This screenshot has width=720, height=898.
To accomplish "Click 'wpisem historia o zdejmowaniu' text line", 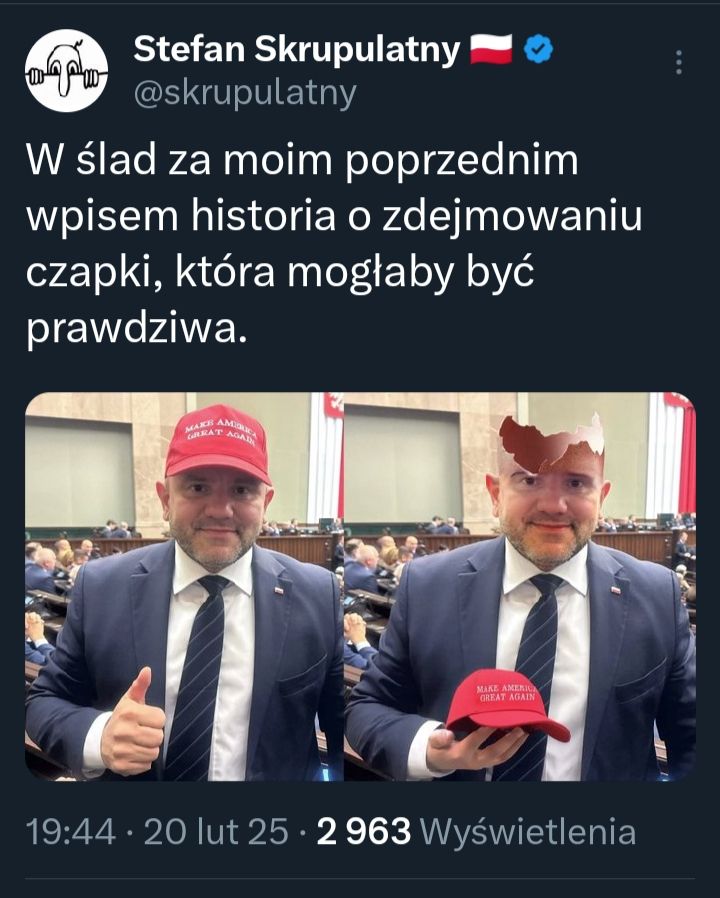I will (335, 216).
